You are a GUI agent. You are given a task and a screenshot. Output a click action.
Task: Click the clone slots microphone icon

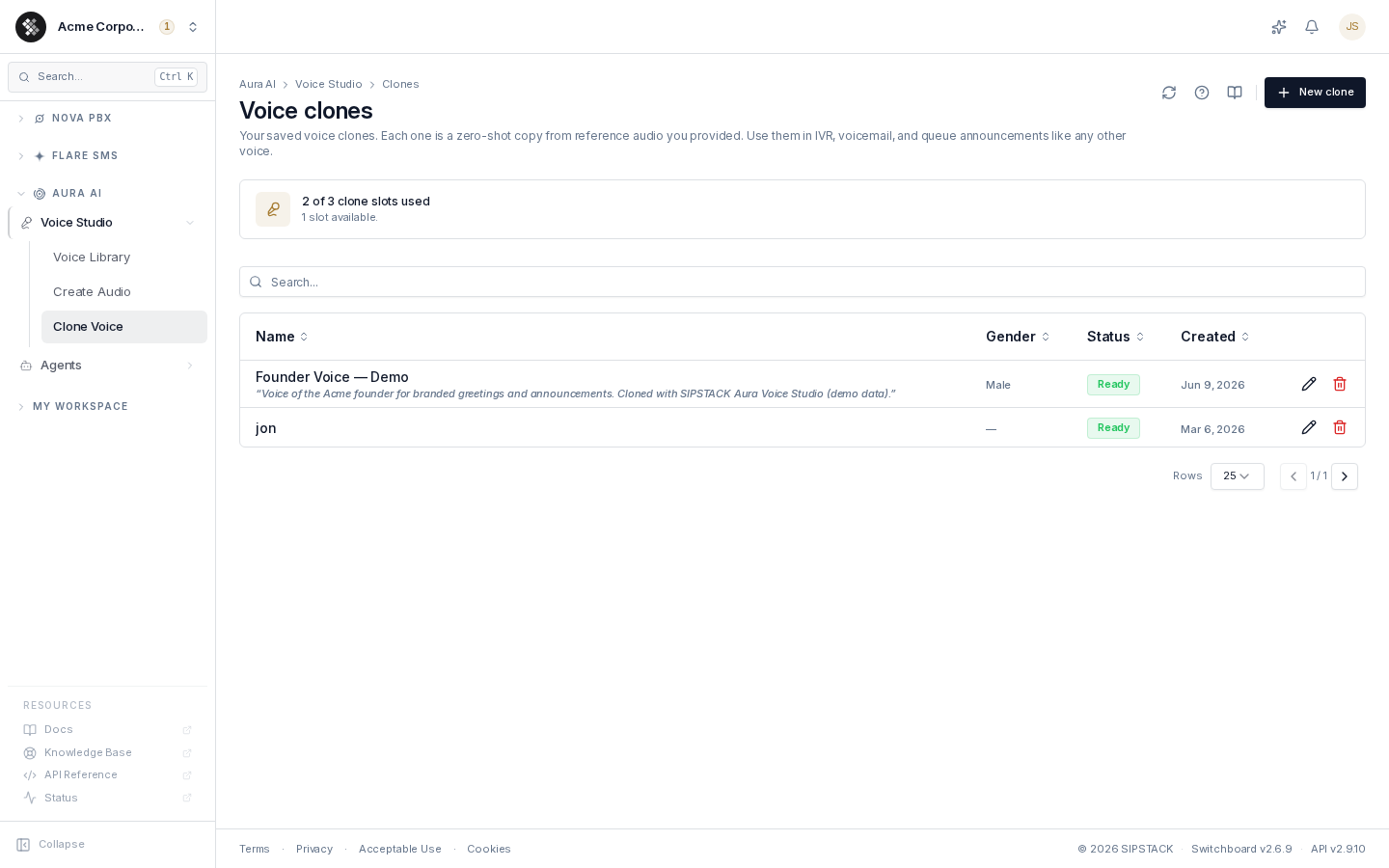273,209
